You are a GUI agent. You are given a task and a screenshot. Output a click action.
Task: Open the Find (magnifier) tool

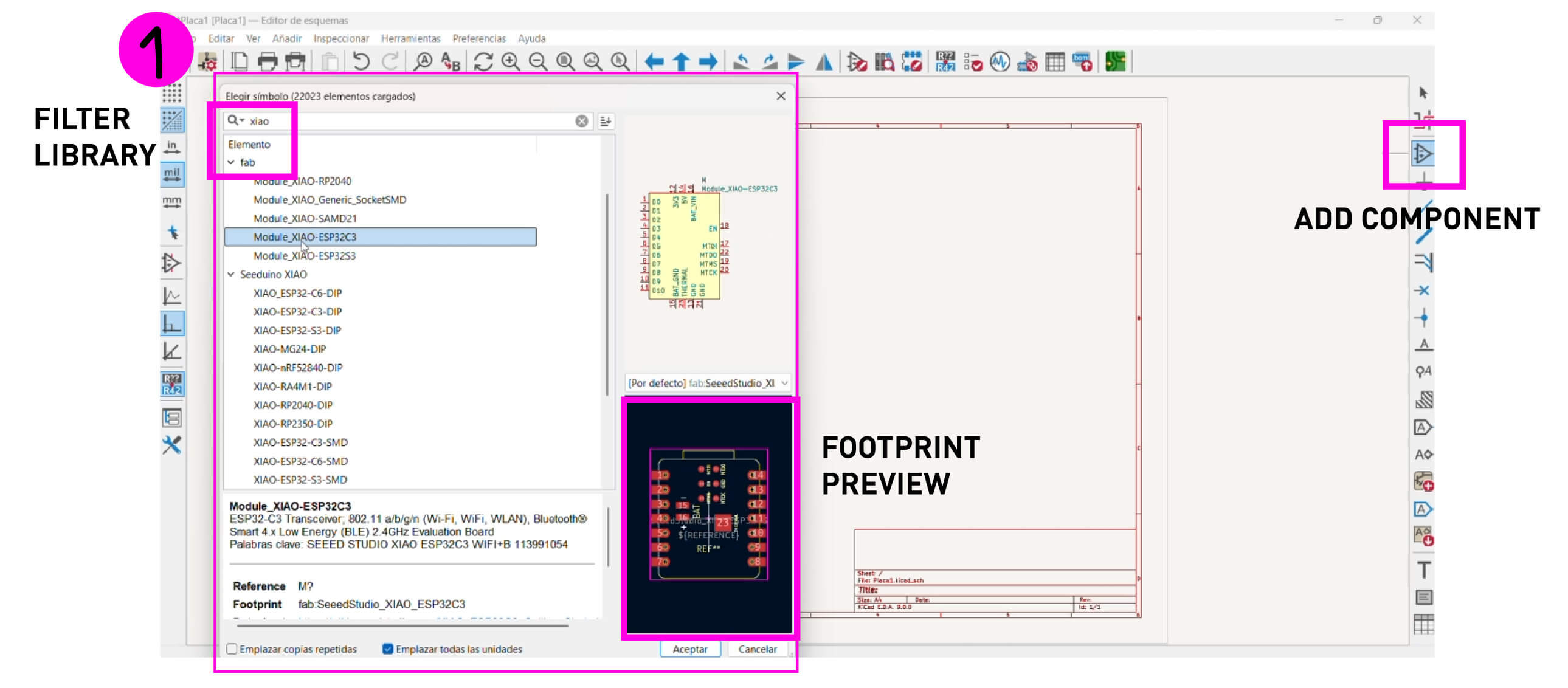(423, 61)
